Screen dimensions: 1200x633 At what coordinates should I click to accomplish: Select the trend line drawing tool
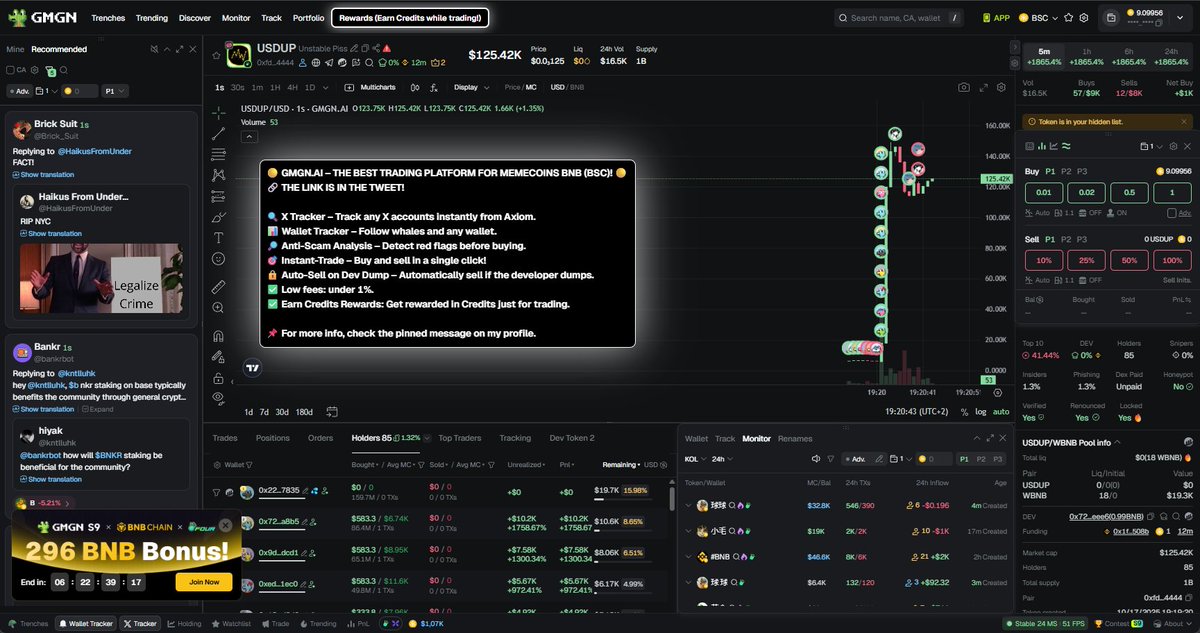(218, 133)
